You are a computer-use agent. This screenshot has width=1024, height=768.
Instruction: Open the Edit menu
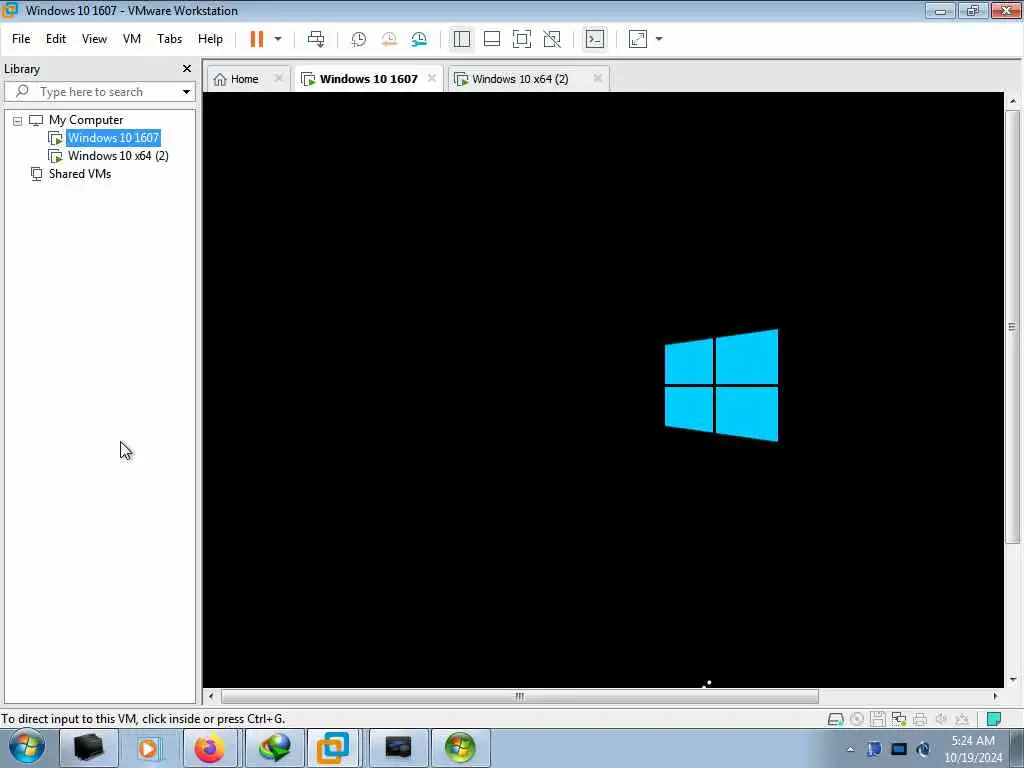(56, 39)
